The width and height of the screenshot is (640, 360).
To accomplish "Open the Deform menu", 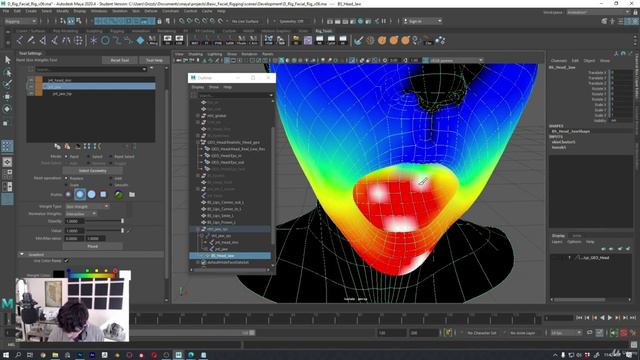I will (x=151, y=11).
